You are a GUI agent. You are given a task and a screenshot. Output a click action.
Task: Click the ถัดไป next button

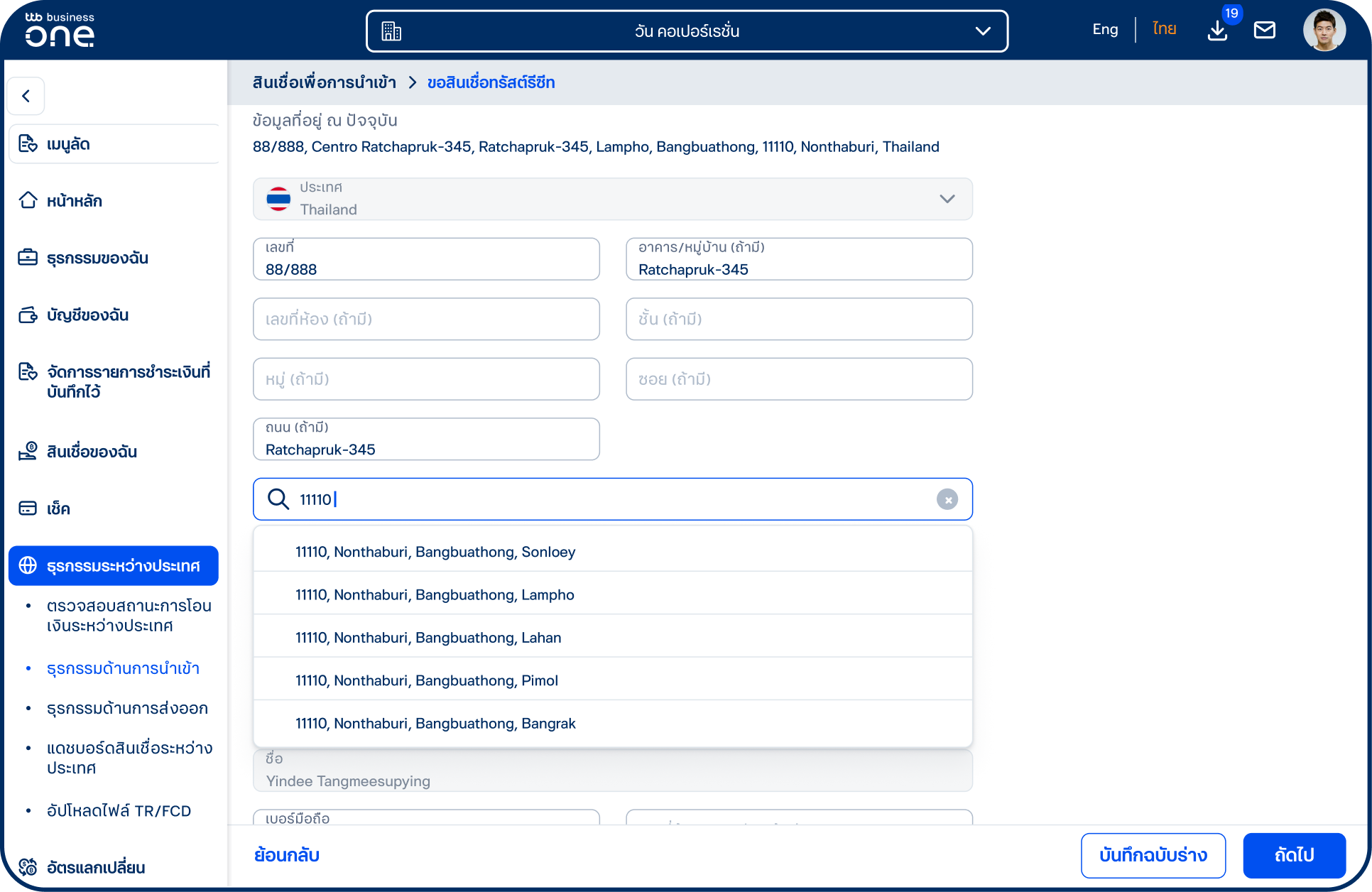tap(1294, 855)
